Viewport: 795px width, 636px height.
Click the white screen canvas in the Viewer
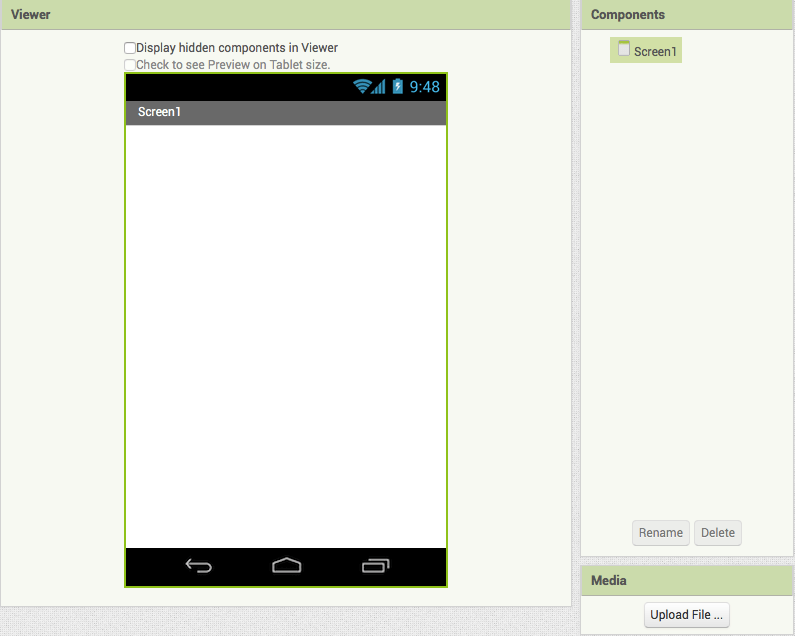(286, 336)
